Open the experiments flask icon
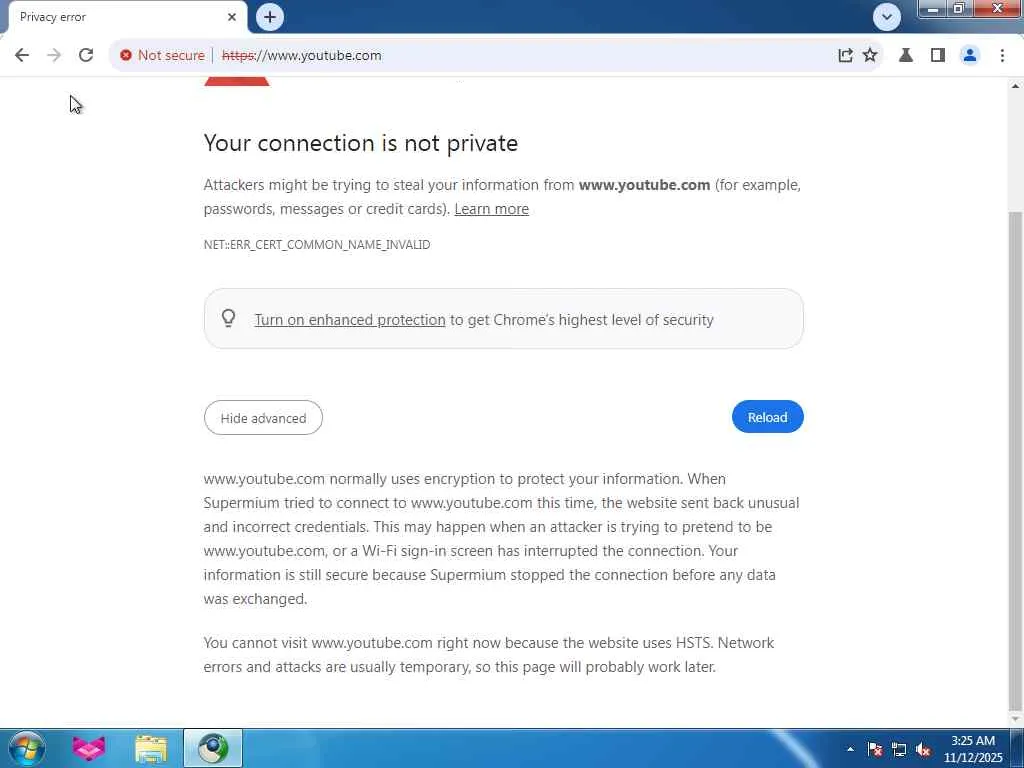The height and width of the screenshot is (768, 1024). 906,55
